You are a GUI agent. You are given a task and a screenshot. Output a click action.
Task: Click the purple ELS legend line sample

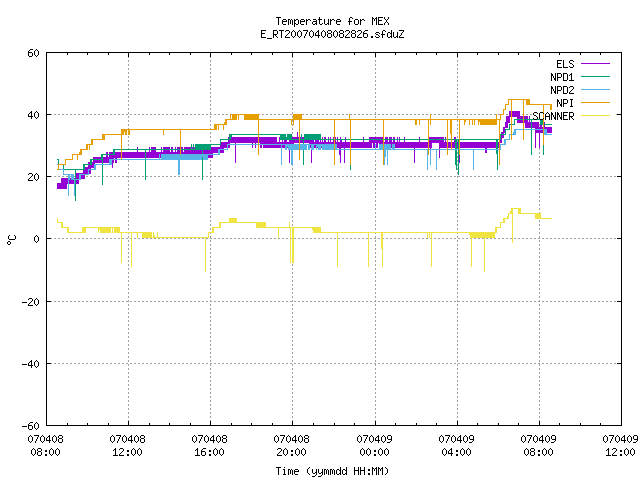[x=596, y=64]
